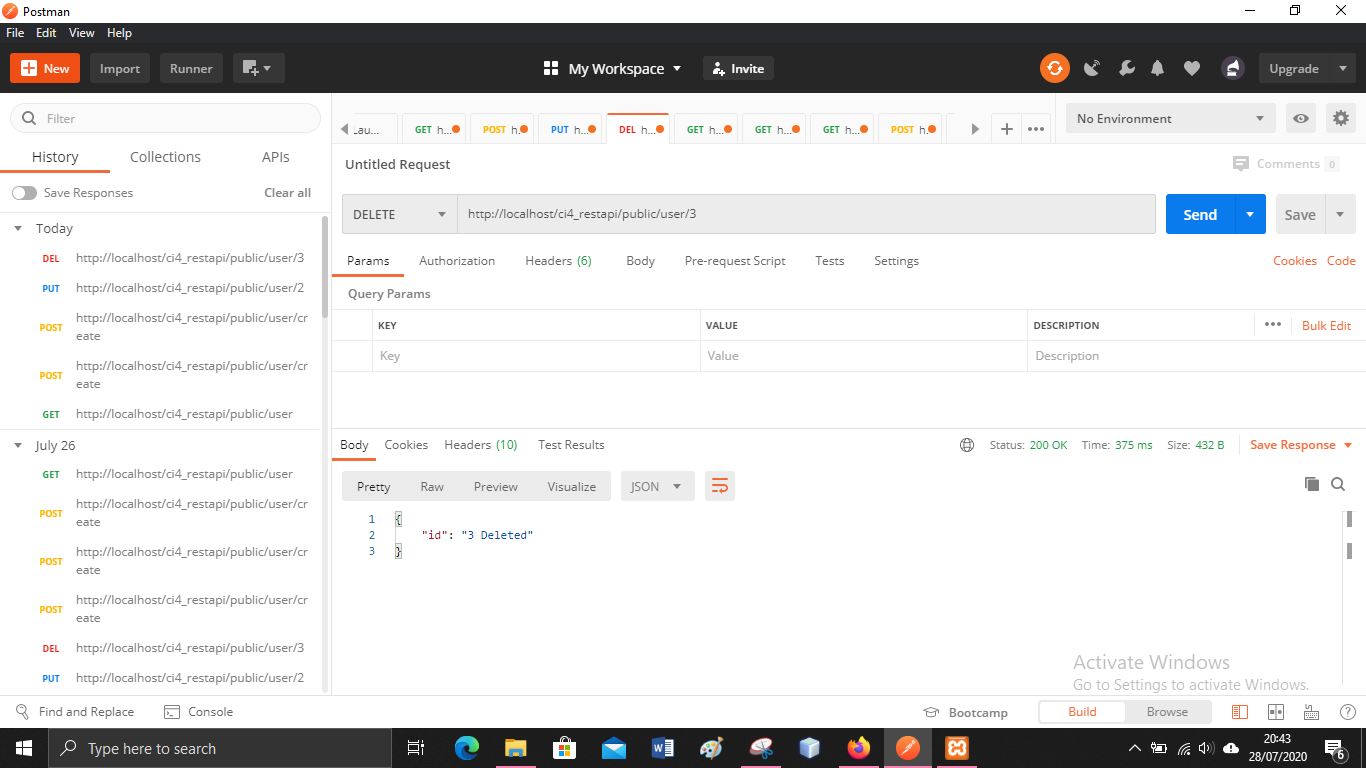Viewport: 1366px width, 768px height.
Task: Open the notifications bell icon
Action: tap(1158, 68)
